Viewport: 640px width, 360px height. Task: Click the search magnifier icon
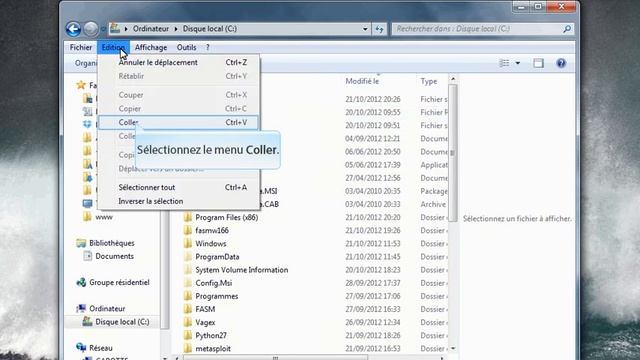pyautogui.click(x=567, y=29)
